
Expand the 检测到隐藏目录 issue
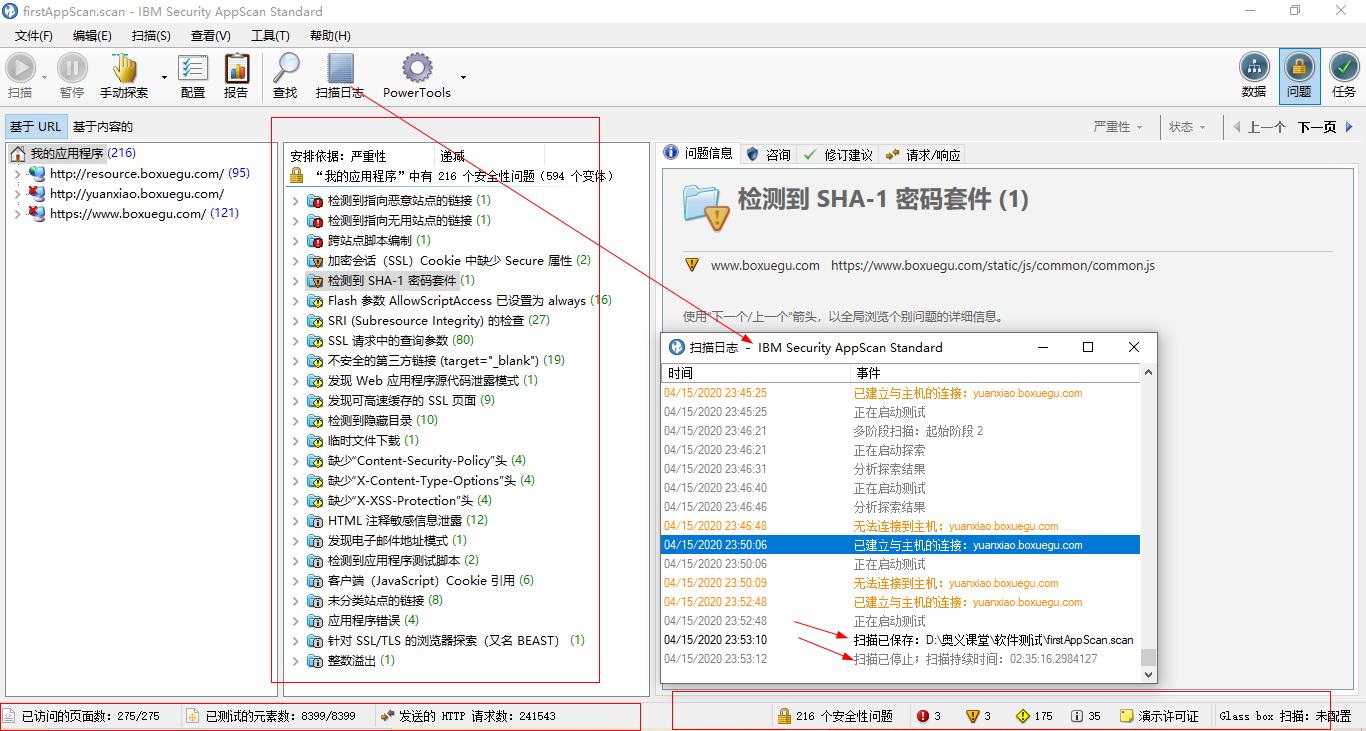coord(296,421)
